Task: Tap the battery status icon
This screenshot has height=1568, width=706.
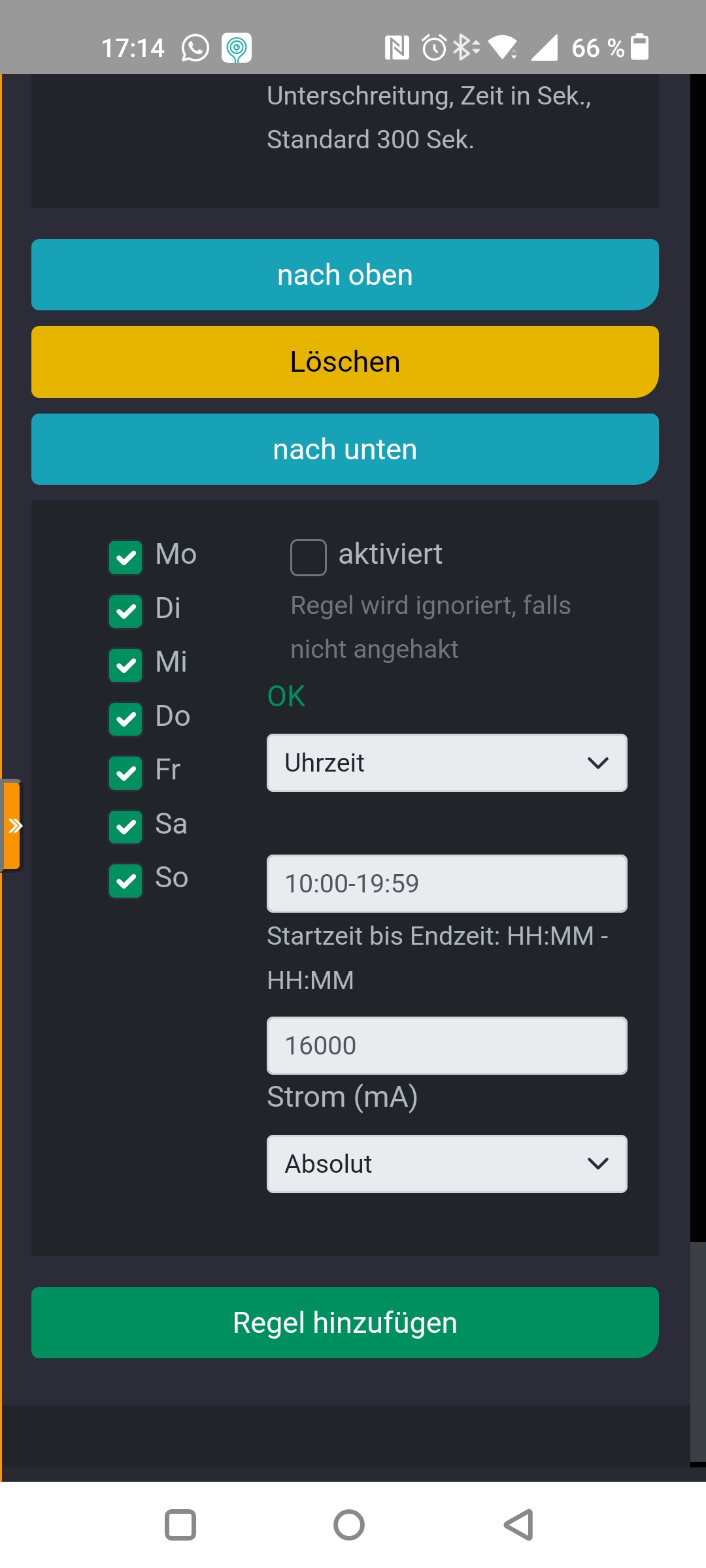Action: pos(641,47)
